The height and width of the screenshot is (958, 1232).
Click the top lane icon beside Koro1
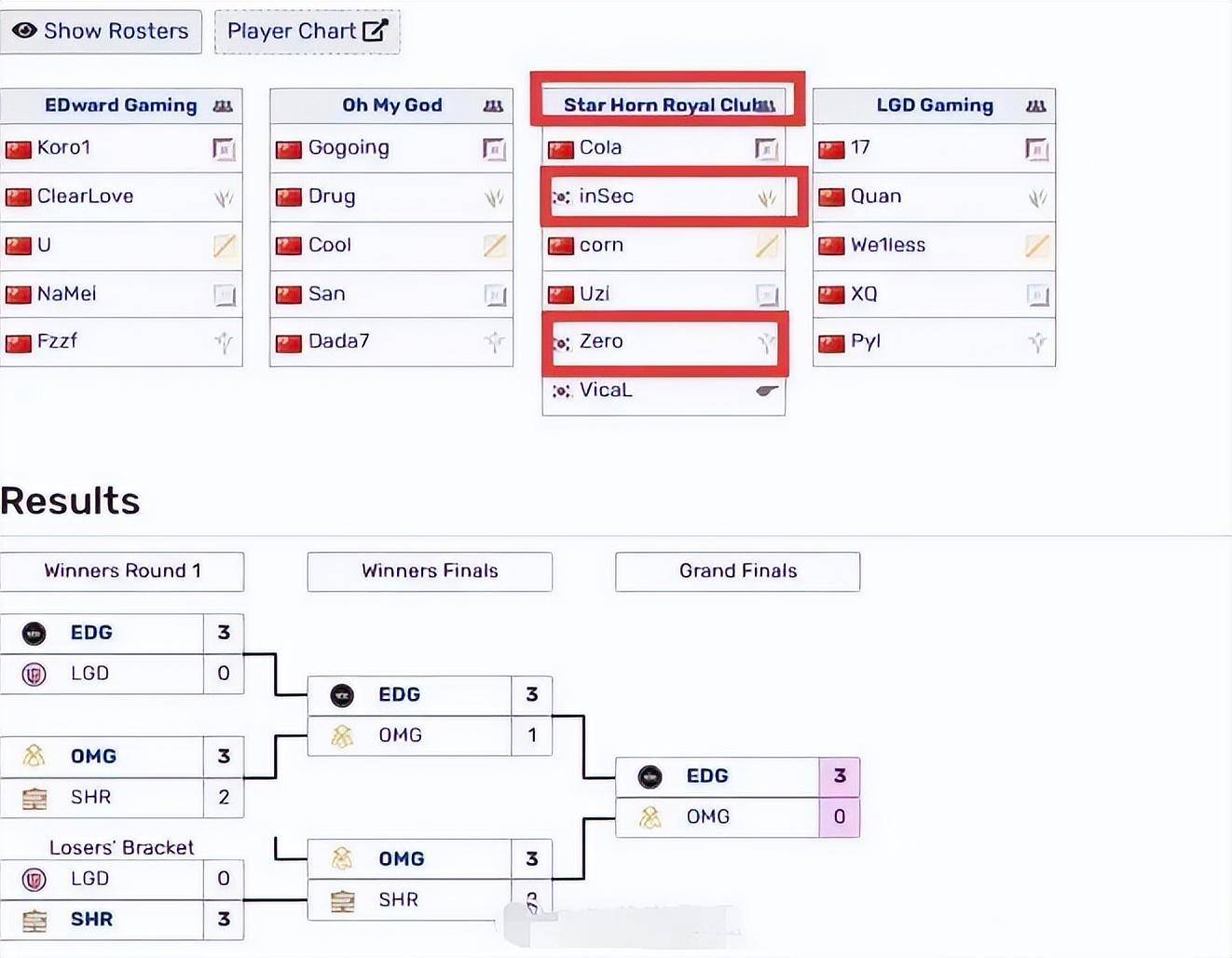click(224, 148)
